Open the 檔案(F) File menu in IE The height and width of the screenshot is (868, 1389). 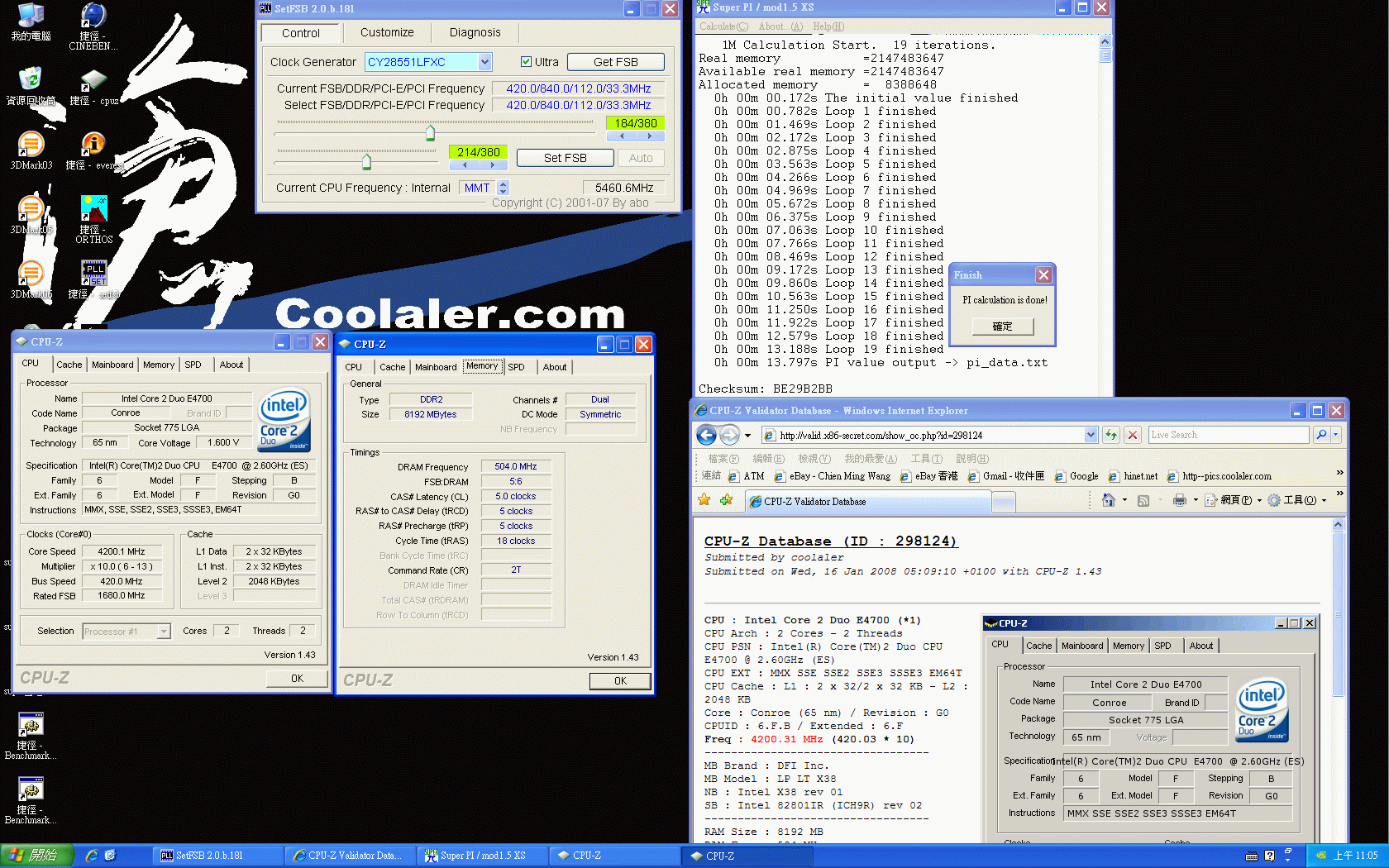[723, 459]
